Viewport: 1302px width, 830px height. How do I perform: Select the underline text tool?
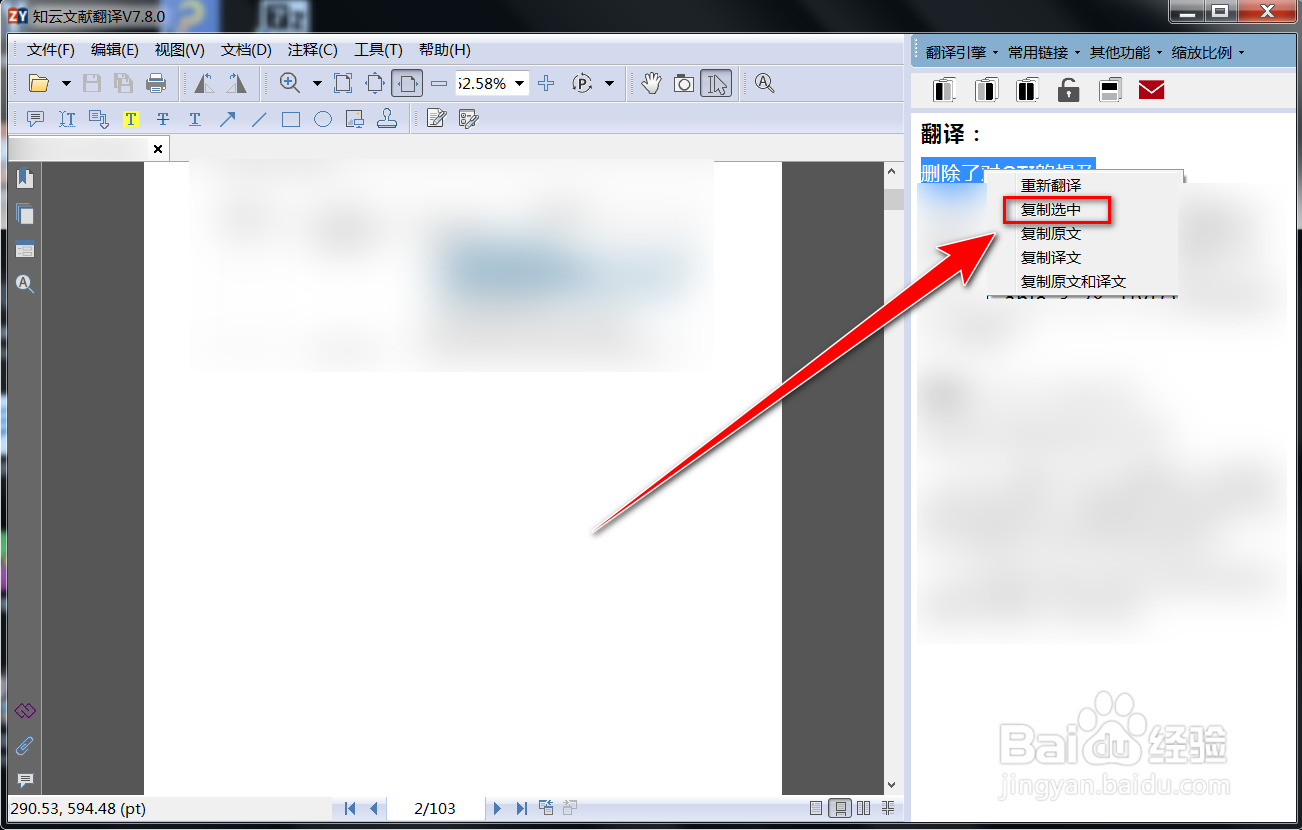tap(195, 119)
